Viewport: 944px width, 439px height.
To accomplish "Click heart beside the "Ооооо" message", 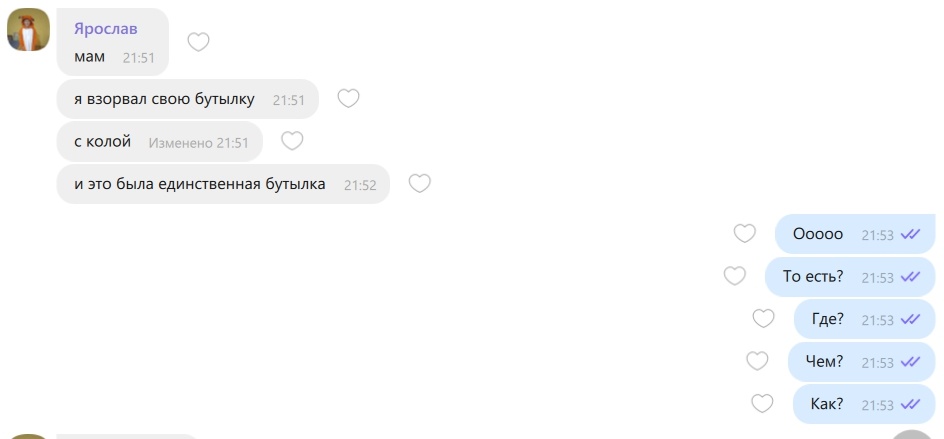I will tap(745, 233).
